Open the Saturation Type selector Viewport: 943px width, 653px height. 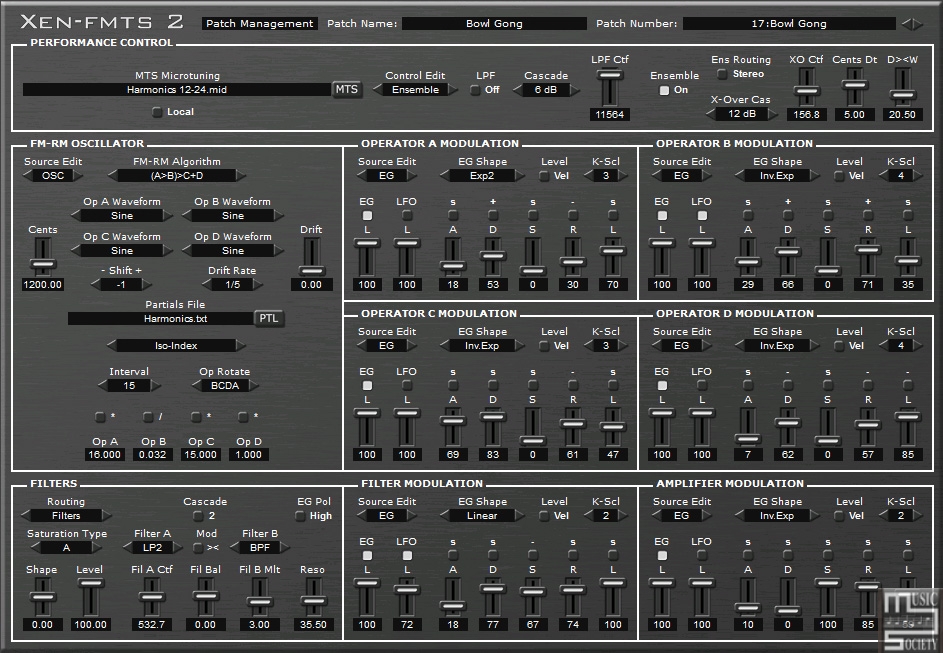[66, 547]
